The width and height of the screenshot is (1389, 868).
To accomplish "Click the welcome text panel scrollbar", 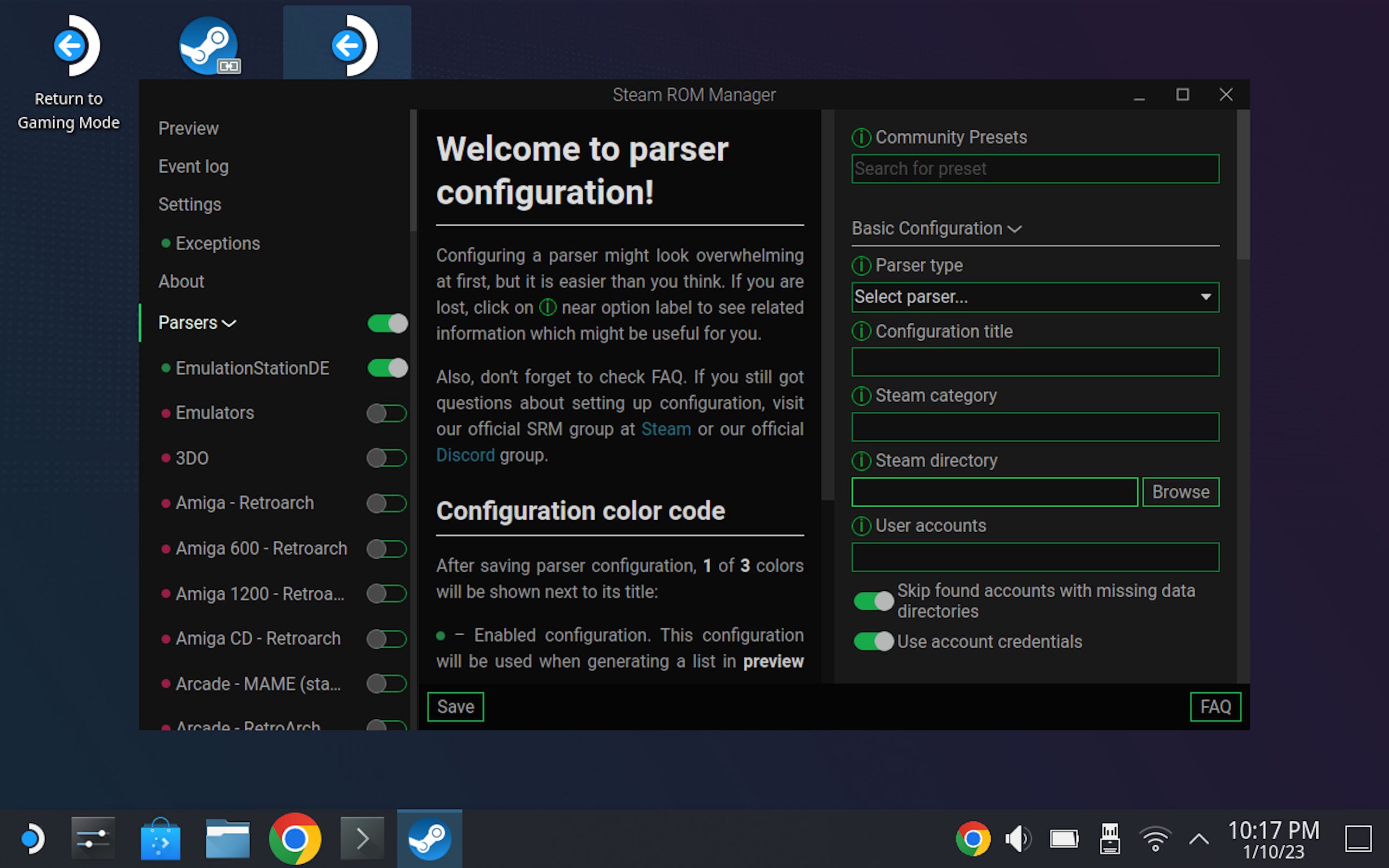I will point(827,305).
